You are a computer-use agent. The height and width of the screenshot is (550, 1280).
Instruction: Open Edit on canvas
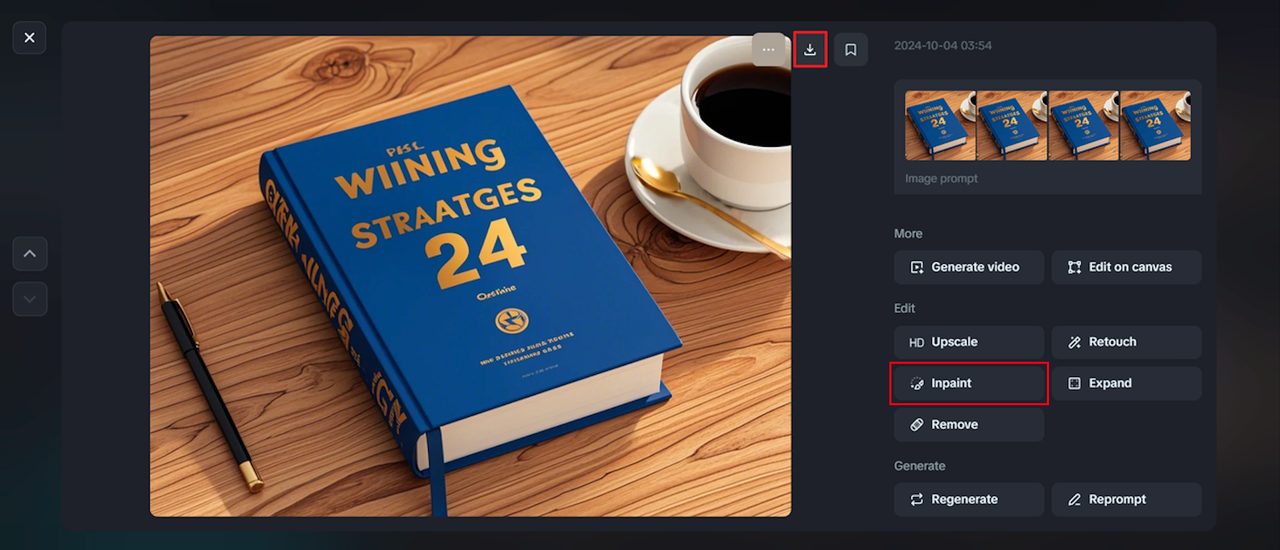[x=1126, y=267]
